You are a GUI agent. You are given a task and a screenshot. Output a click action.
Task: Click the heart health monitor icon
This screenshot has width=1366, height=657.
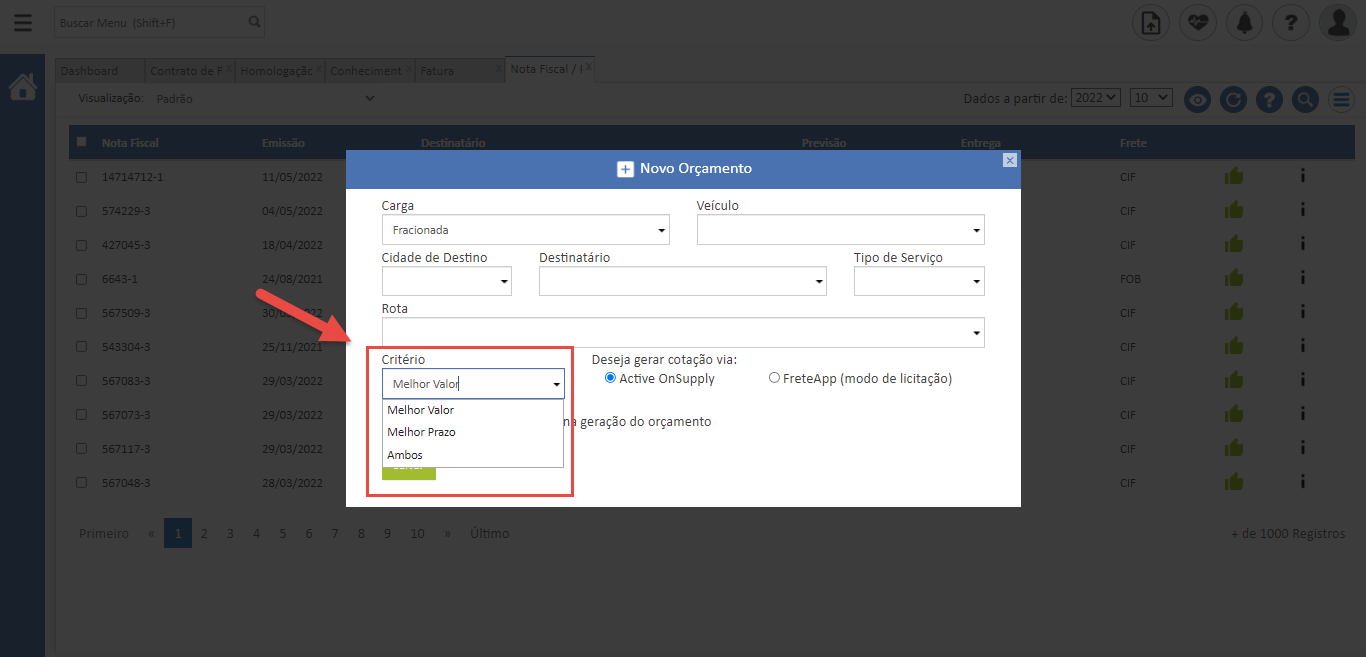coord(1197,23)
